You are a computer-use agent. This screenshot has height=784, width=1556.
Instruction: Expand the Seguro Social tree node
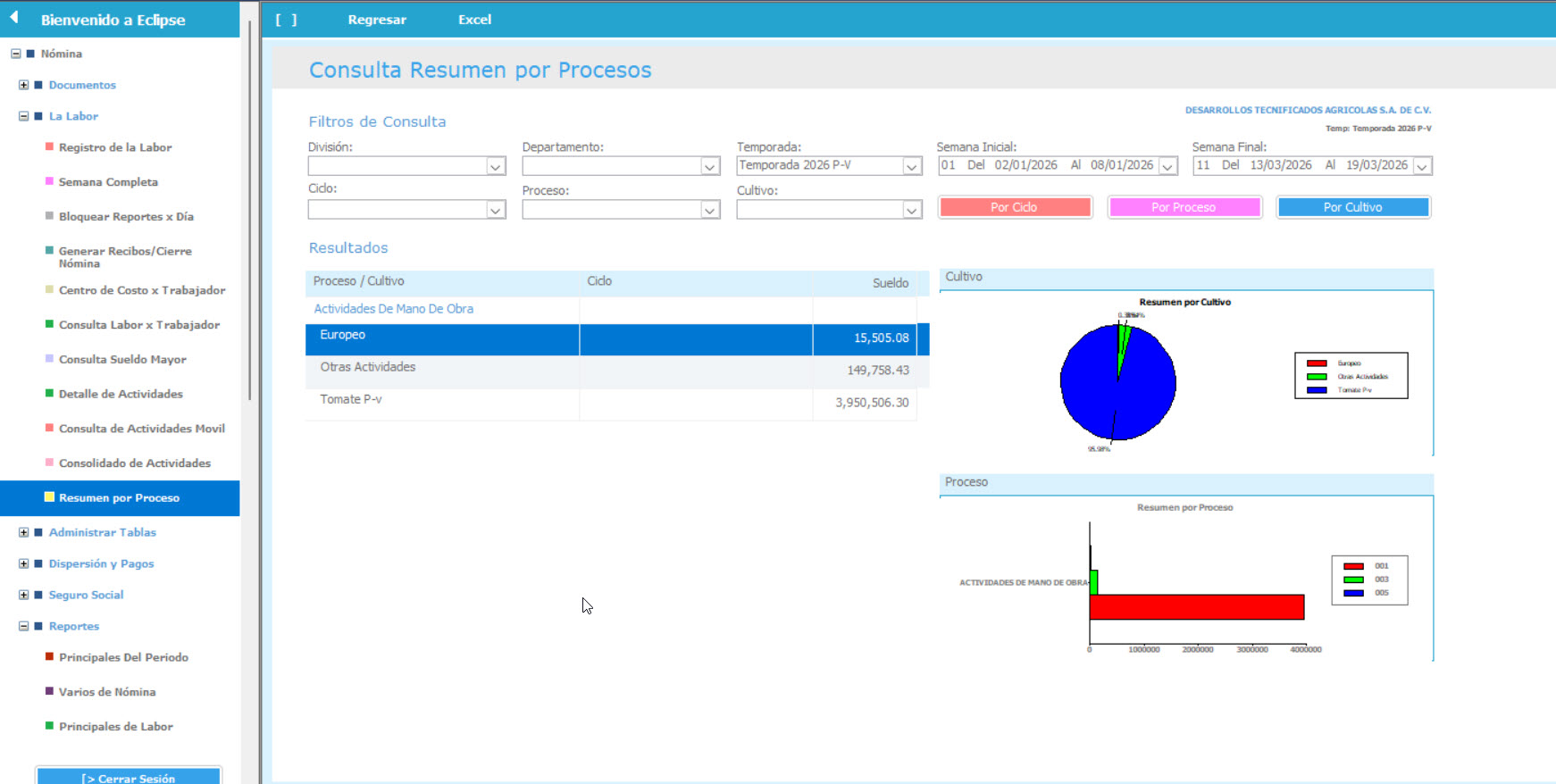pos(24,595)
